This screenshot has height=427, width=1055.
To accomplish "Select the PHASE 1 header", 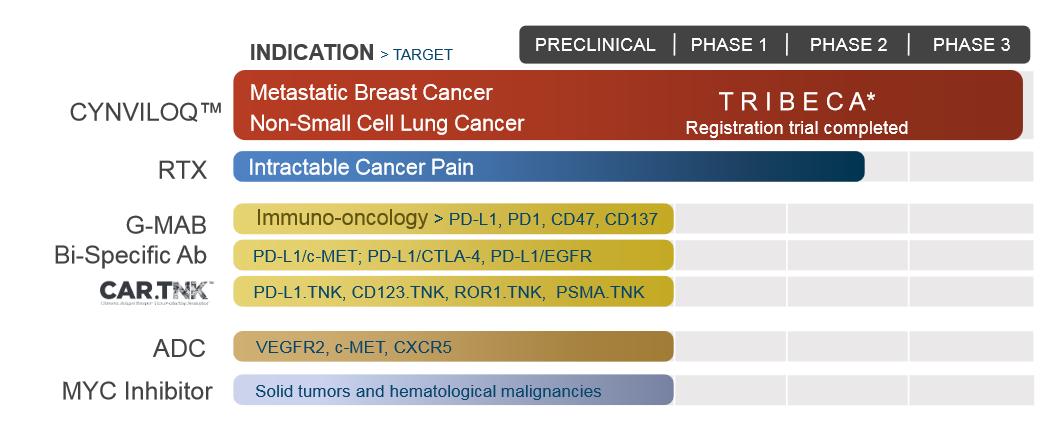I will click(x=729, y=45).
